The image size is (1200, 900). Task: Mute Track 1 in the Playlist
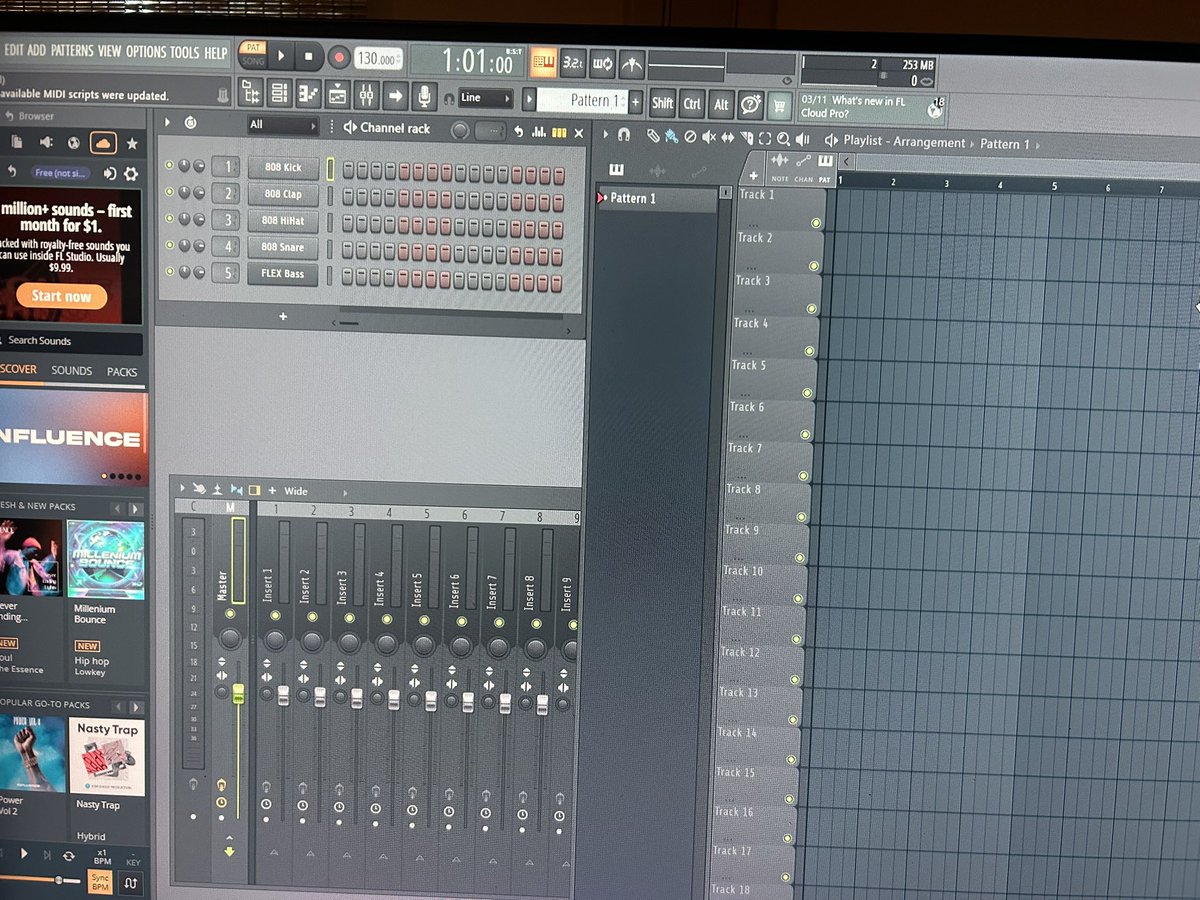(818, 224)
